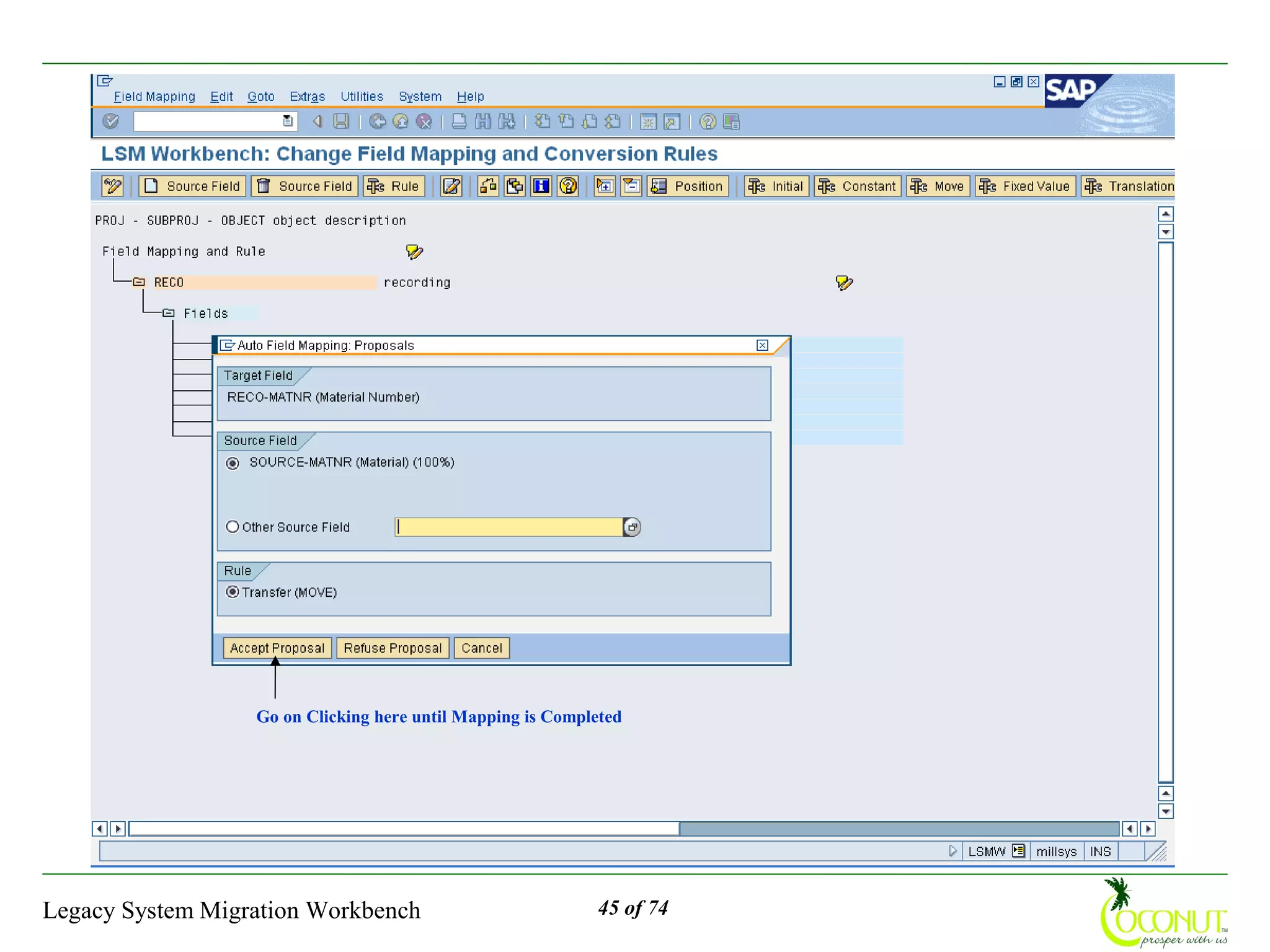Viewport: 1270px width, 952px height.
Task: Click the Help question mark icon
Action: (x=708, y=122)
